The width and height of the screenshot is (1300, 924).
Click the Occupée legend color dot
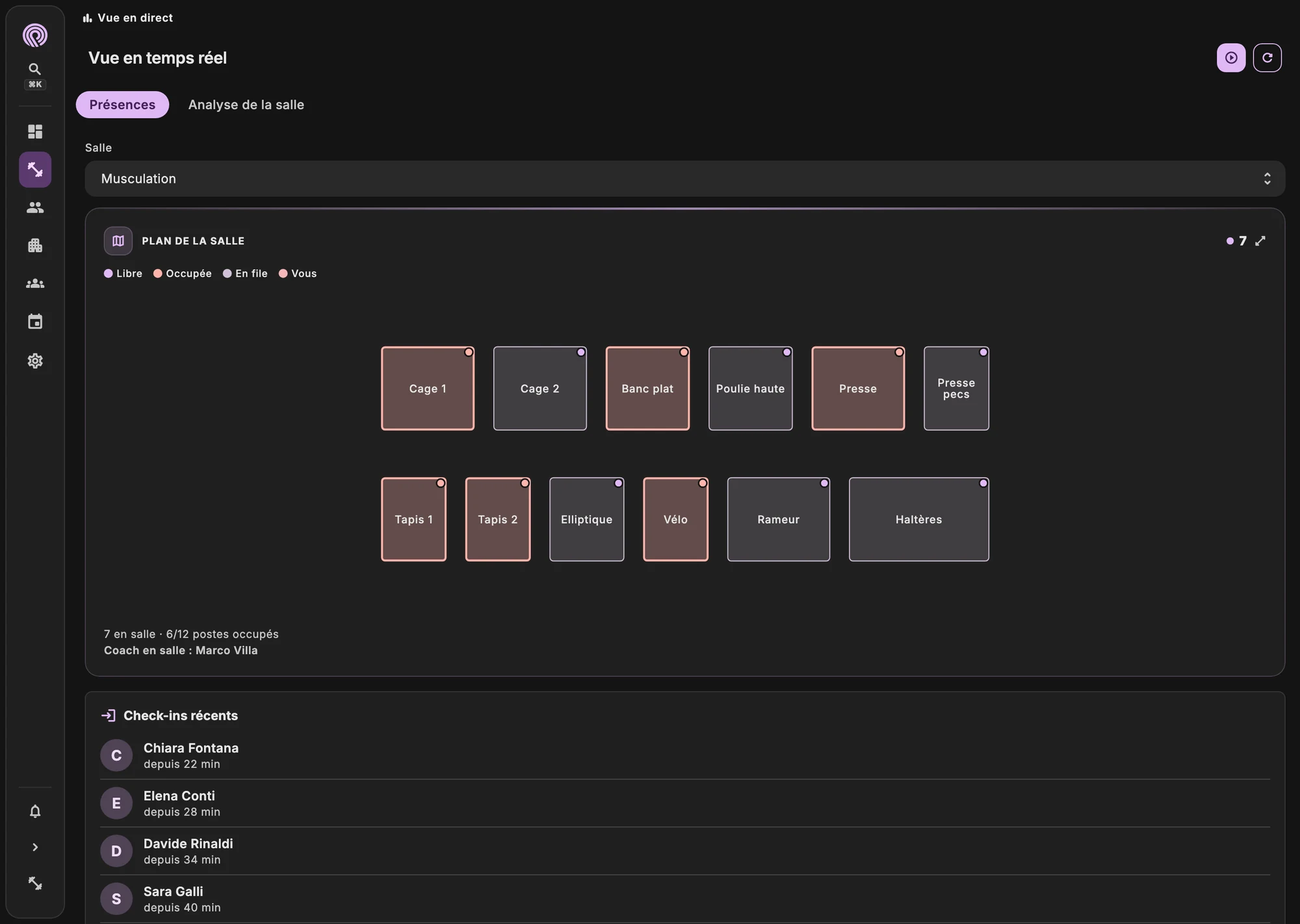[x=157, y=274]
